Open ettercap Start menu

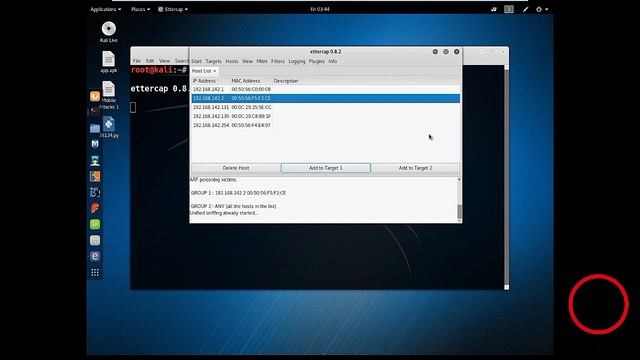196,61
